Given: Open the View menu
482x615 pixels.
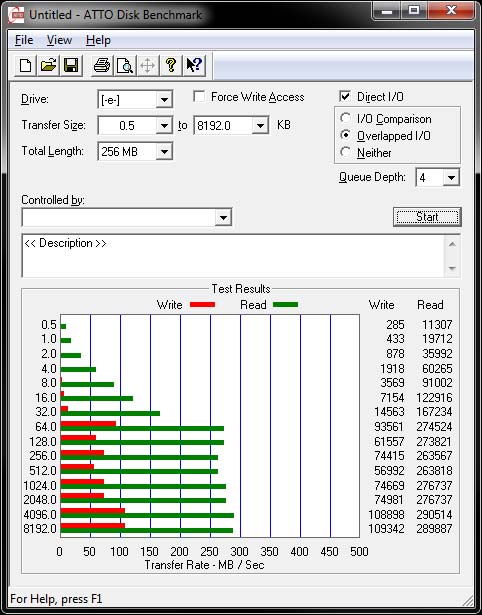Looking at the screenshot, I should [x=59, y=40].
